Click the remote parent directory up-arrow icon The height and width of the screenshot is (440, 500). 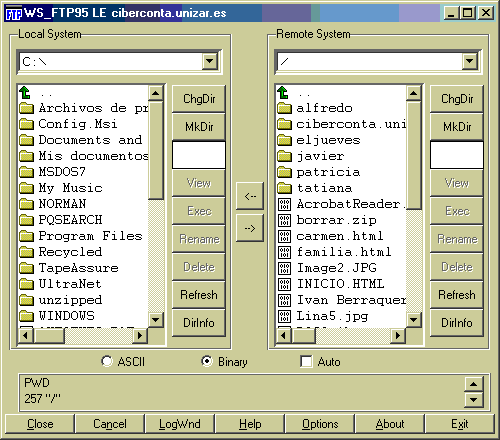point(283,92)
